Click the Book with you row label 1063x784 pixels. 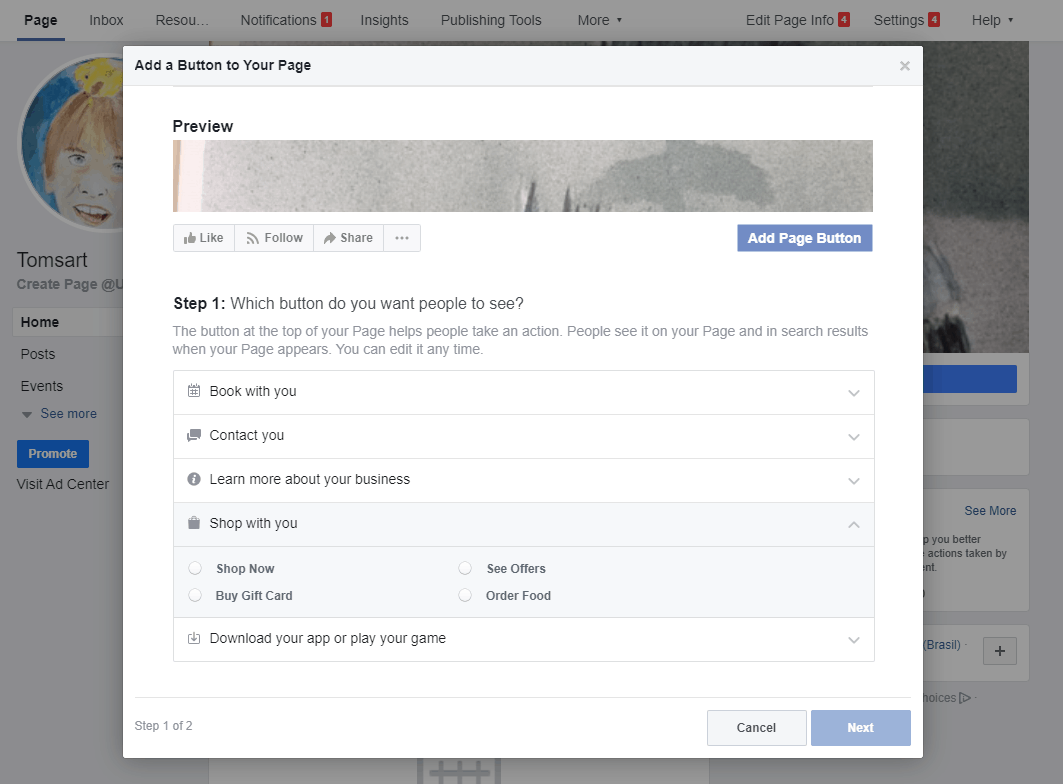pos(253,391)
